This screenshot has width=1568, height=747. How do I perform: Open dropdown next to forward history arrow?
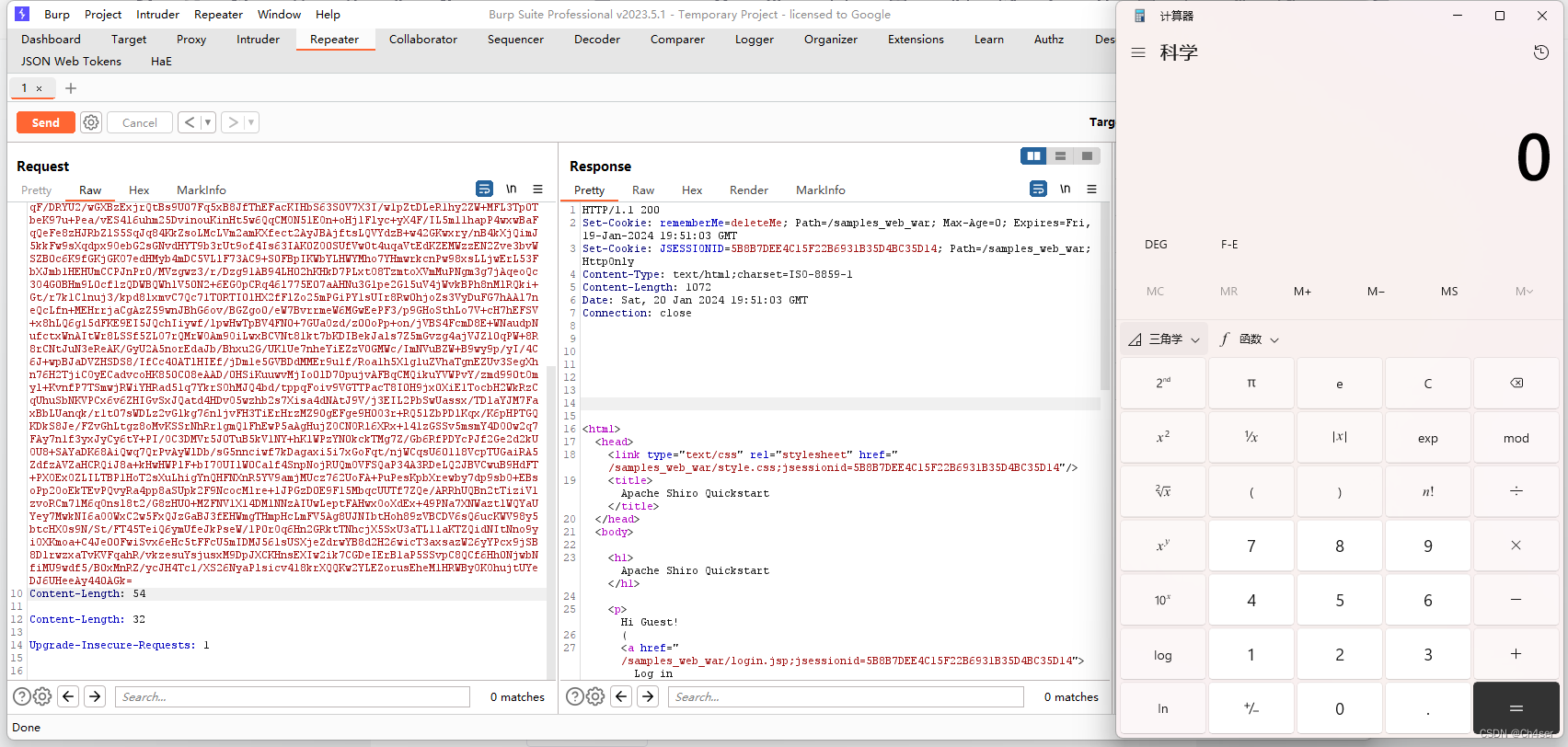tap(251, 122)
